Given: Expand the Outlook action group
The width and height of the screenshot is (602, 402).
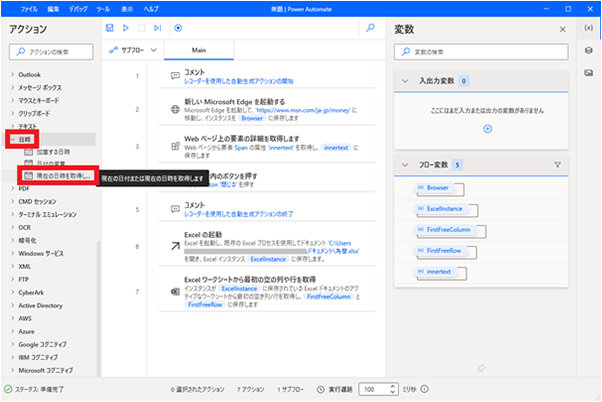Looking at the screenshot, I should [x=13, y=74].
